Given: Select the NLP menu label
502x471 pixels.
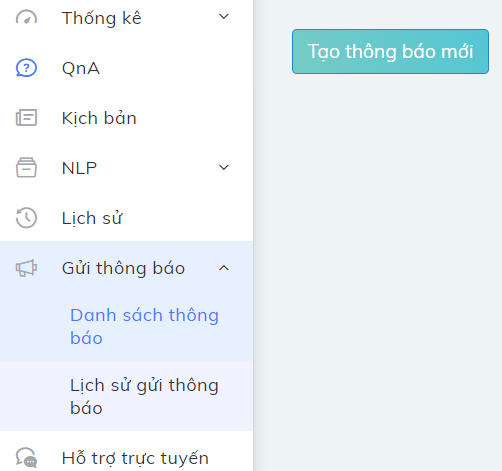Looking at the screenshot, I should [x=79, y=168].
